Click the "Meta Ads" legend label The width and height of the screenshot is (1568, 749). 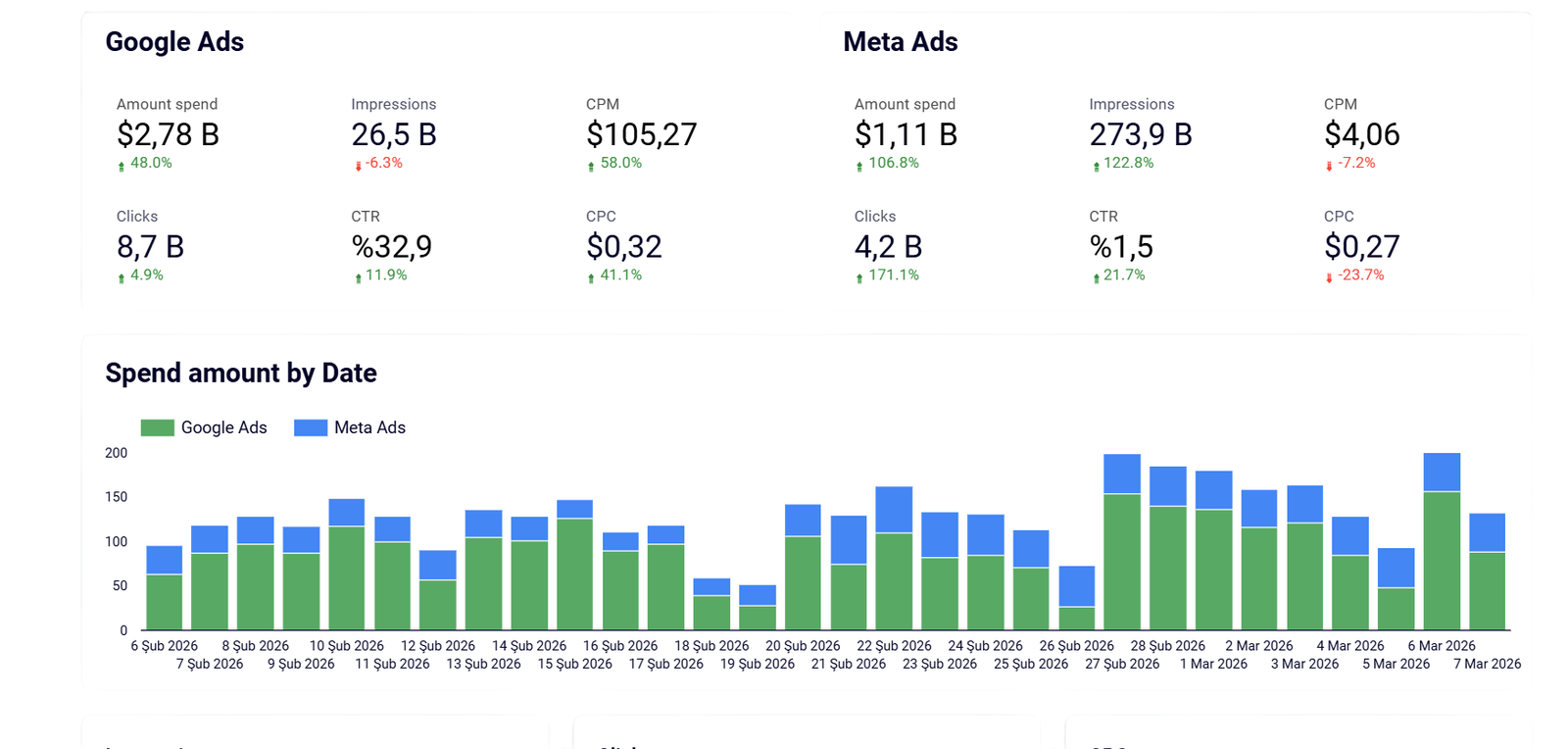coord(369,427)
